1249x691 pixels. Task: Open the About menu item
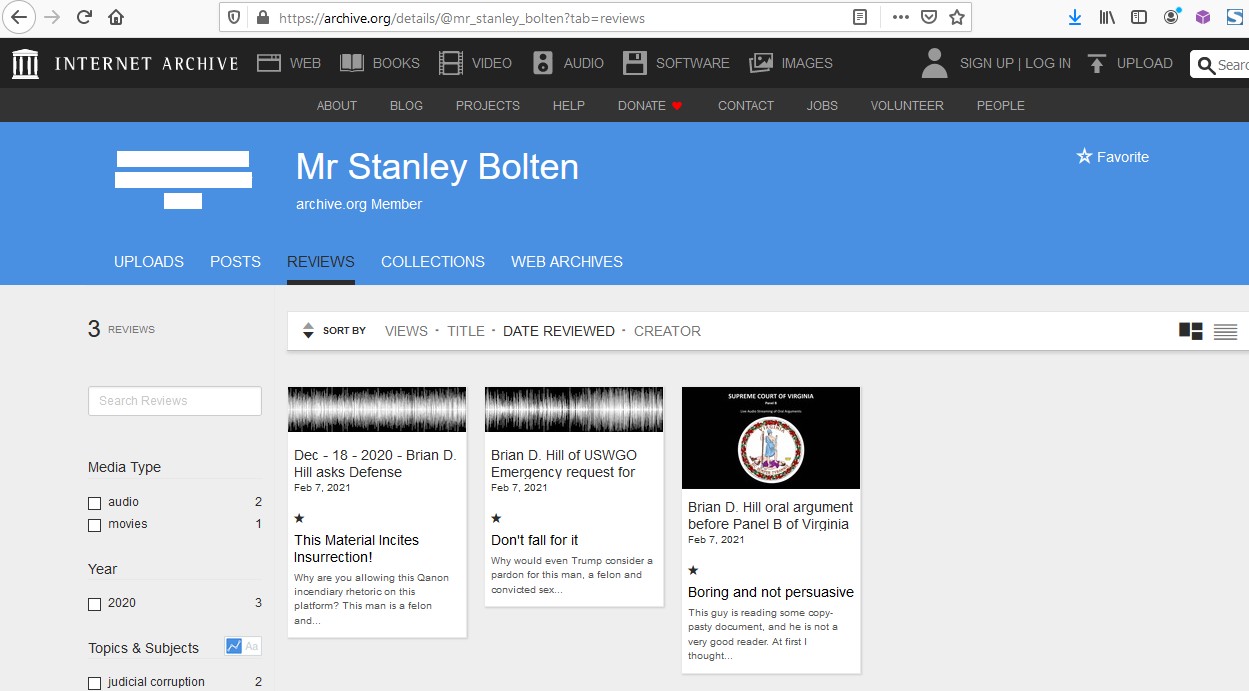click(x=337, y=106)
